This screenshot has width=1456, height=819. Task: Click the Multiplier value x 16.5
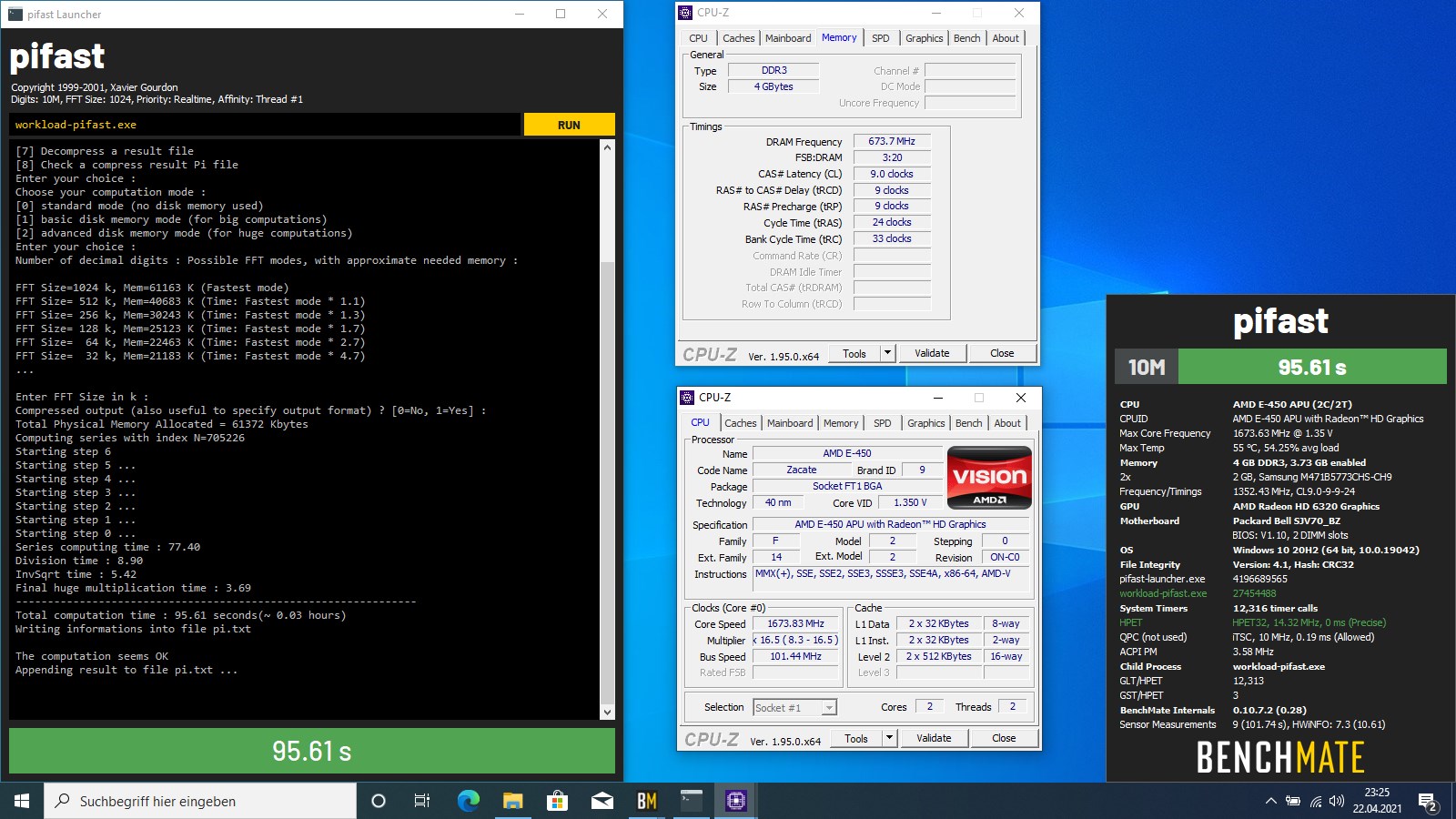[795, 640]
